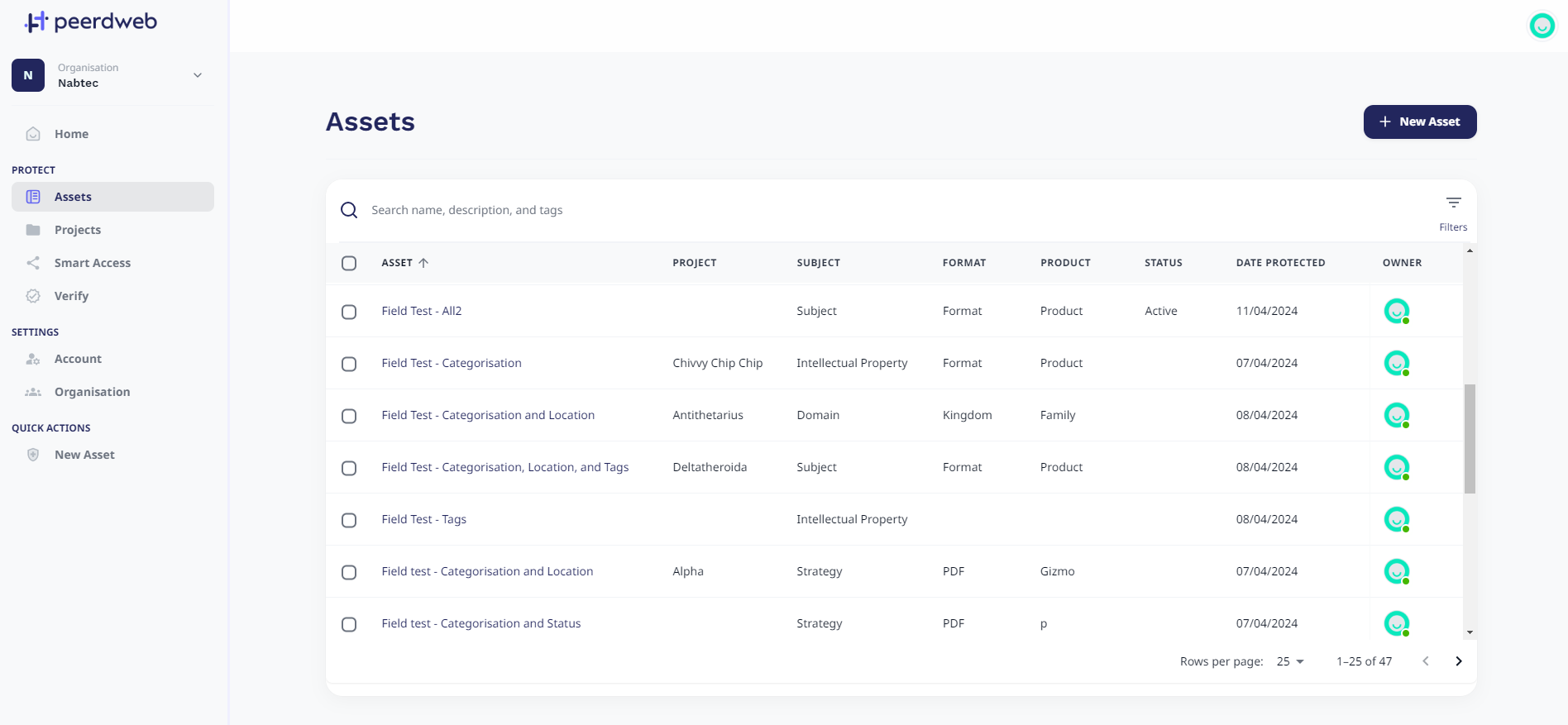
Task: Select checkbox for Field Test - Categorisation
Action: (x=349, y=364)
